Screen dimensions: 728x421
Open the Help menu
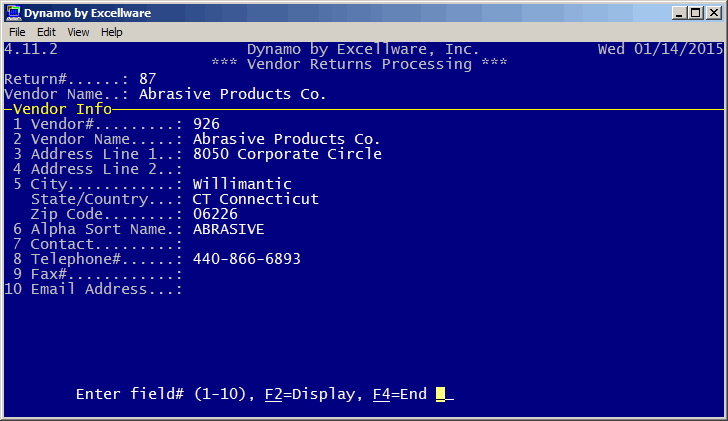tap(111, 32)
